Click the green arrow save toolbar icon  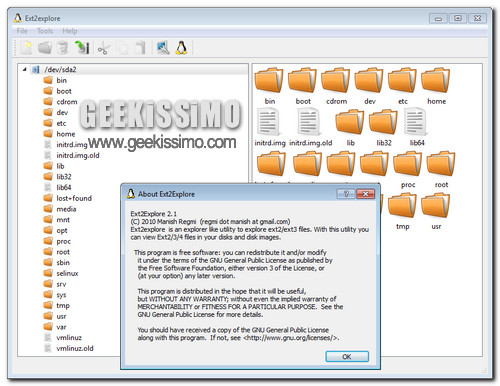click(82, 48)
